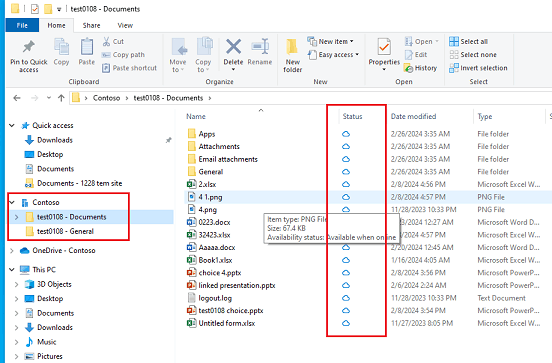Select test0108 - General folder
The width and height of the screenshot is (552, 363).
point(60,231)
